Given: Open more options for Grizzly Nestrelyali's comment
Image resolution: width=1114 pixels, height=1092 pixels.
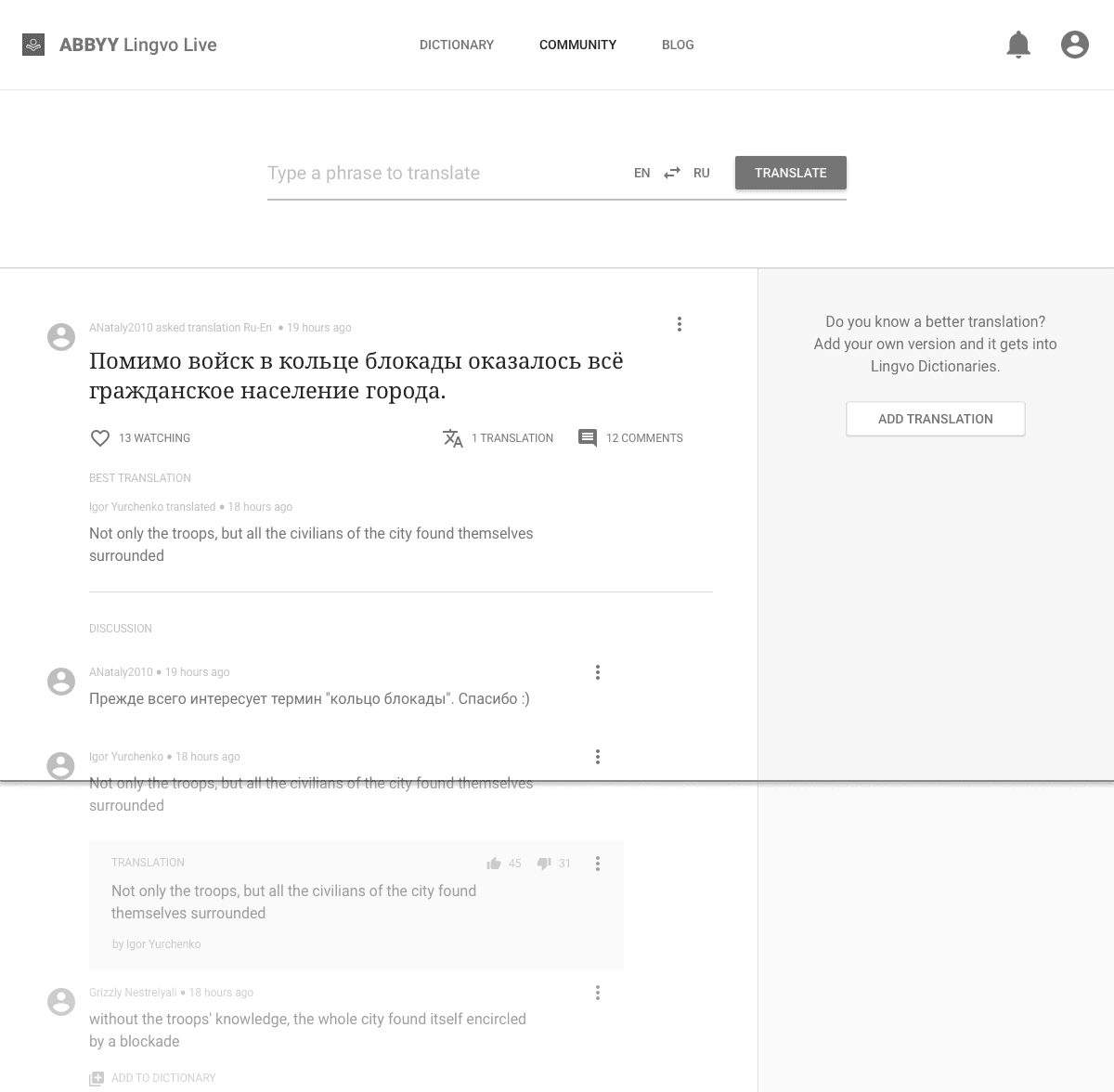Looking at the screenshot, I should click(598, 993).
